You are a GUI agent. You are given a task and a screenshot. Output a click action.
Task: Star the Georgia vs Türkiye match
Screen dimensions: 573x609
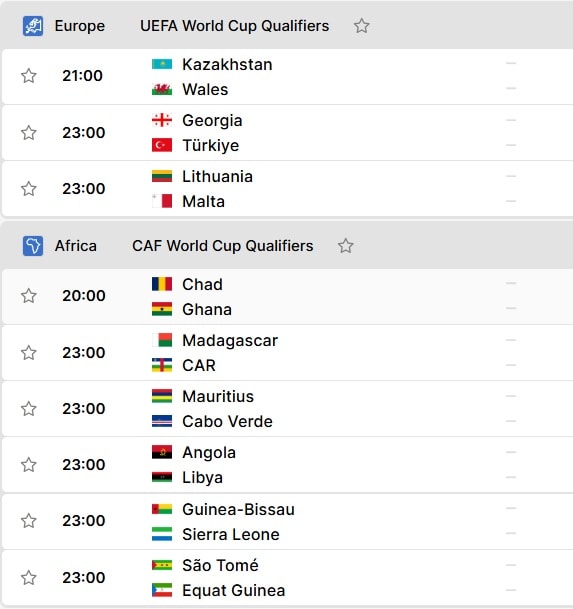pos(29,133)
